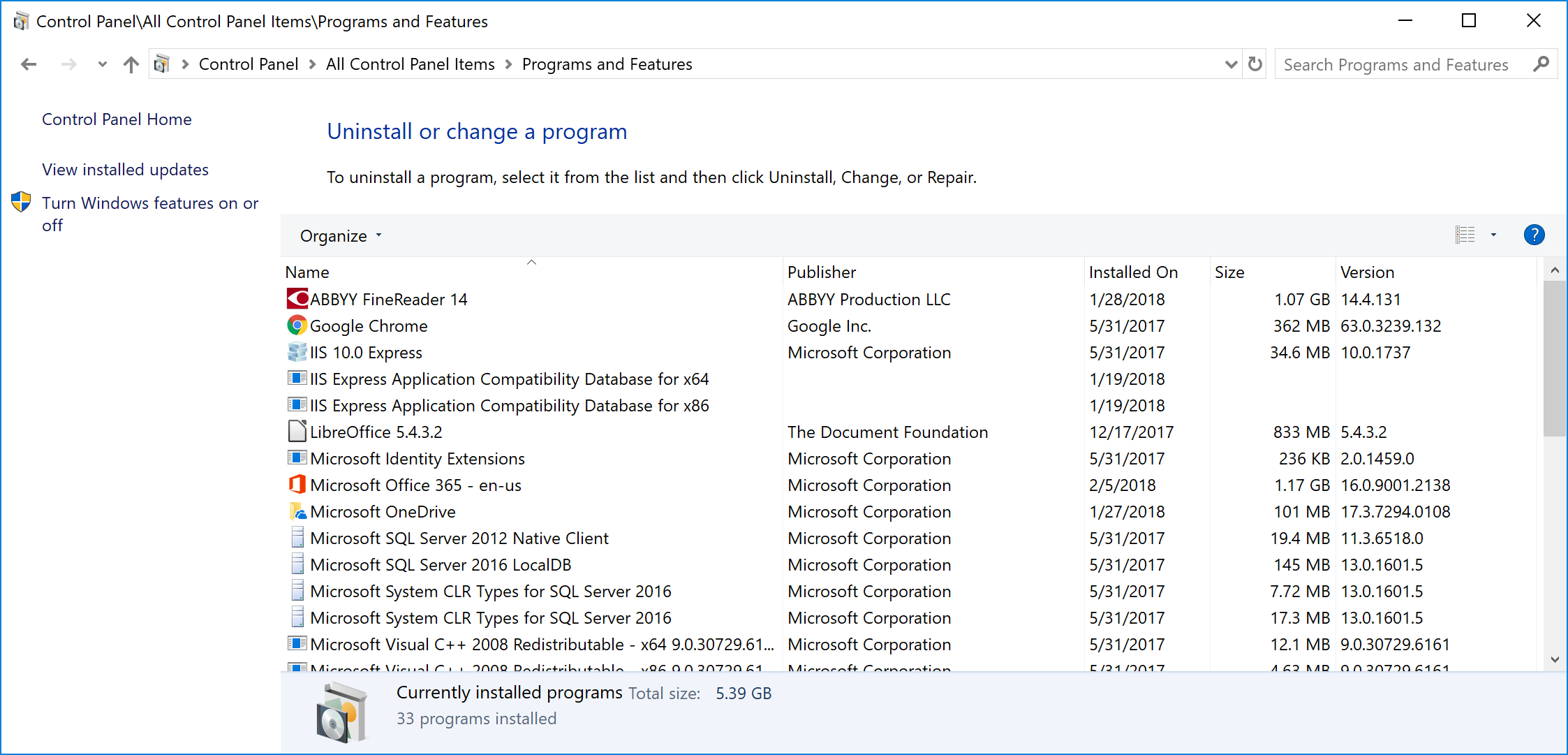1568x755 pixels.
Task: Select the Google Chrome icon in list
Action: 297,325
